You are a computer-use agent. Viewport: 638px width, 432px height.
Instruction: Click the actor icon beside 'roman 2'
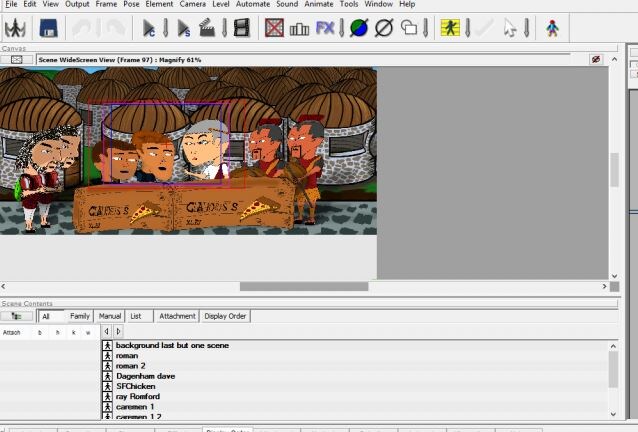107,366
